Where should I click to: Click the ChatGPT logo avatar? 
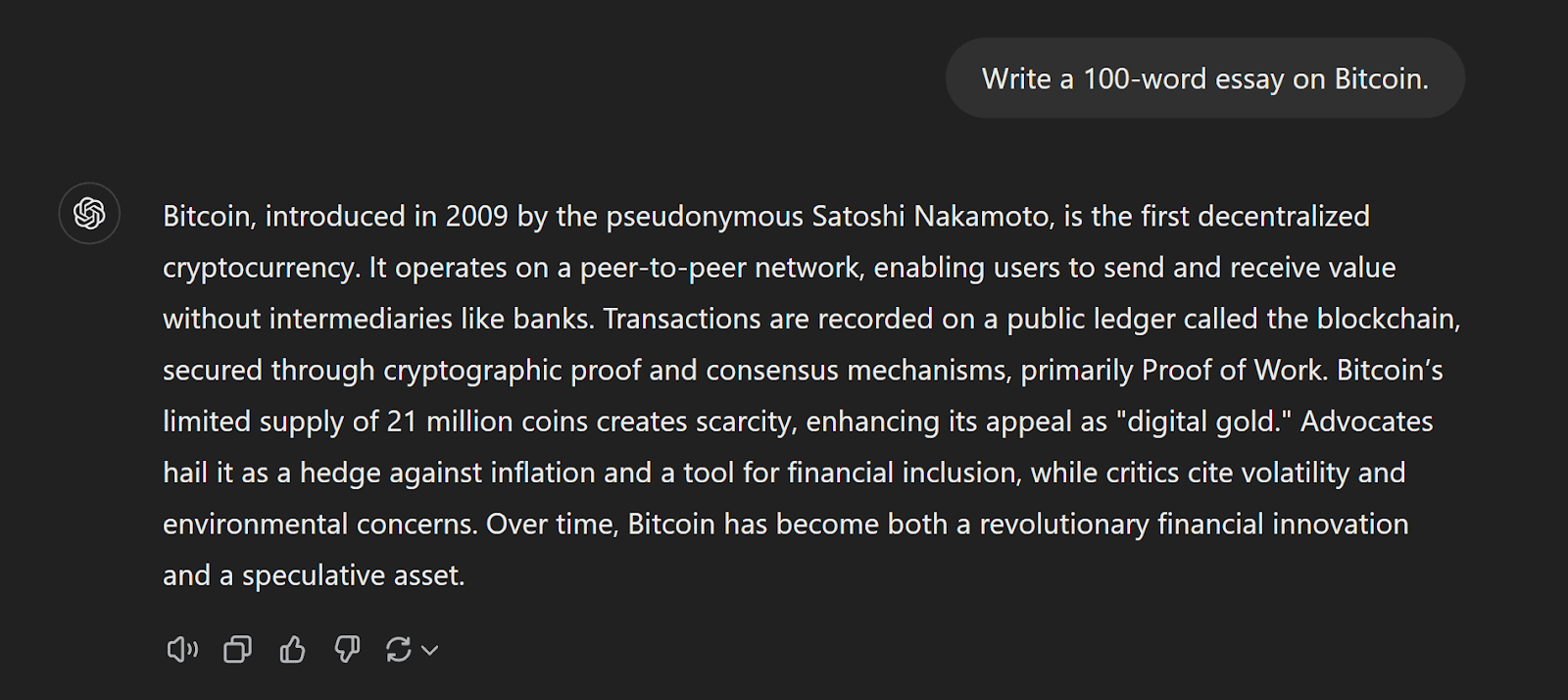tap(89, 213)
